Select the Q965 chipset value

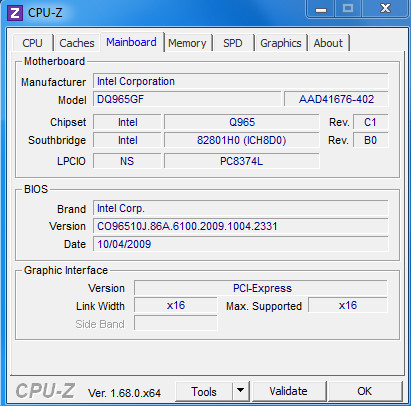coord(242,122)
